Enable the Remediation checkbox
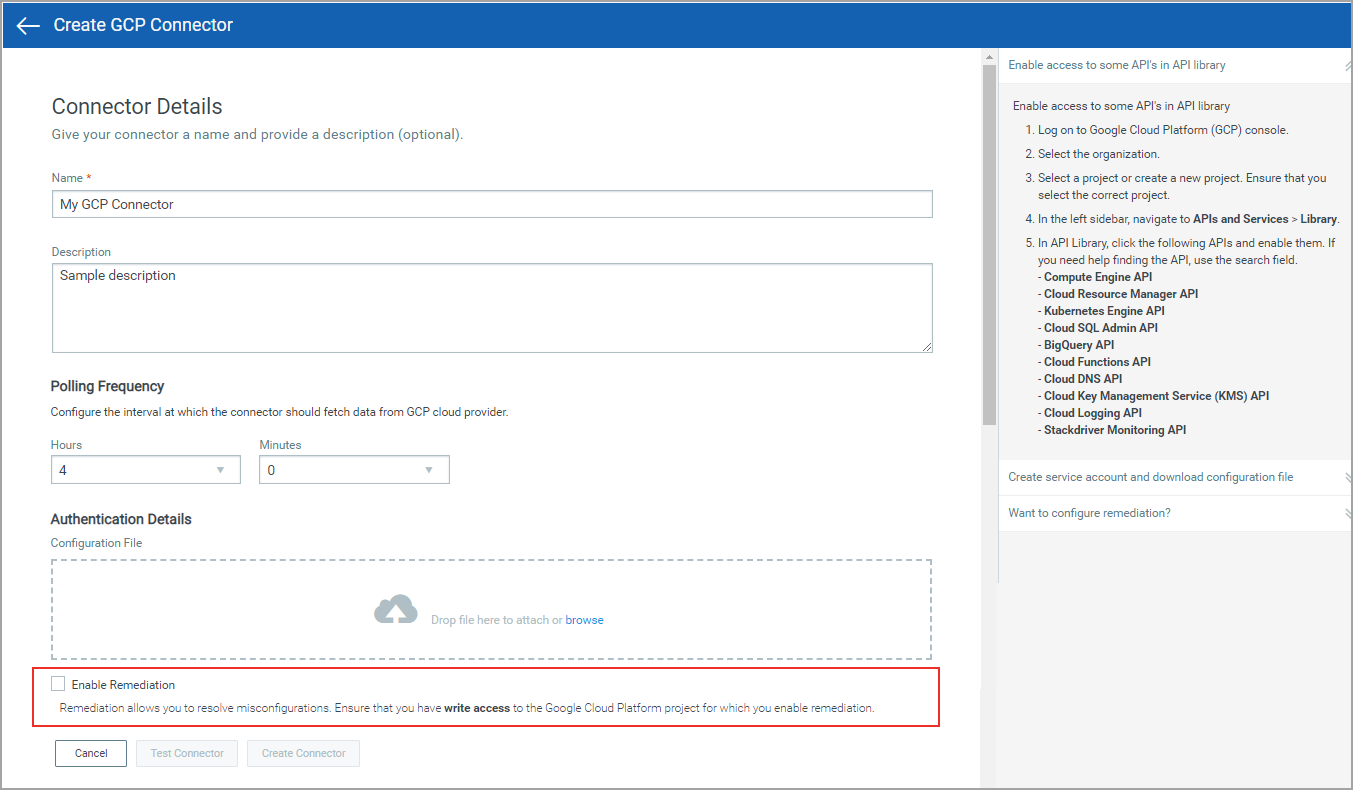This screenshot has height=790, width=1353. [57, 683]
